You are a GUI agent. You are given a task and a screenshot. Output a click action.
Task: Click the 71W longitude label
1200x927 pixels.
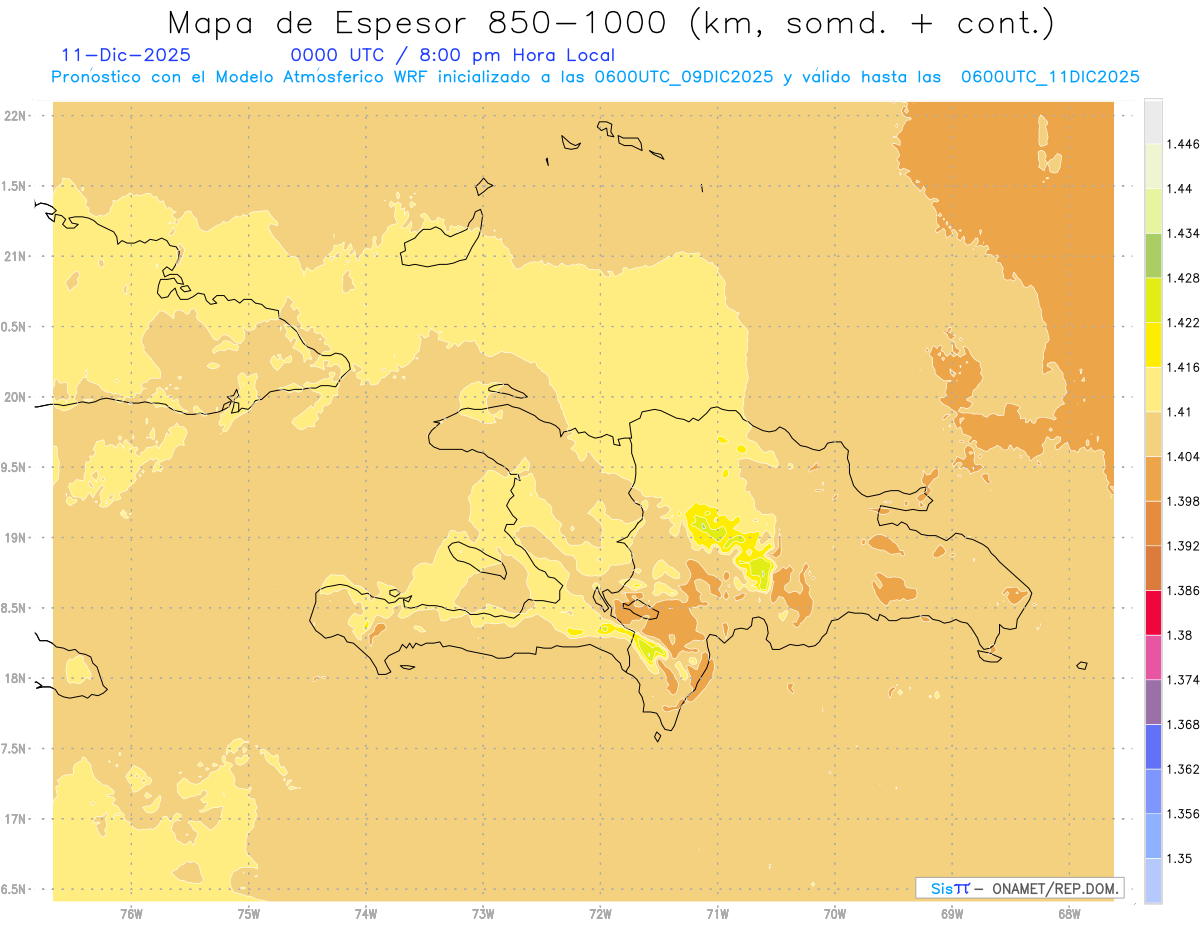[717, 914]
